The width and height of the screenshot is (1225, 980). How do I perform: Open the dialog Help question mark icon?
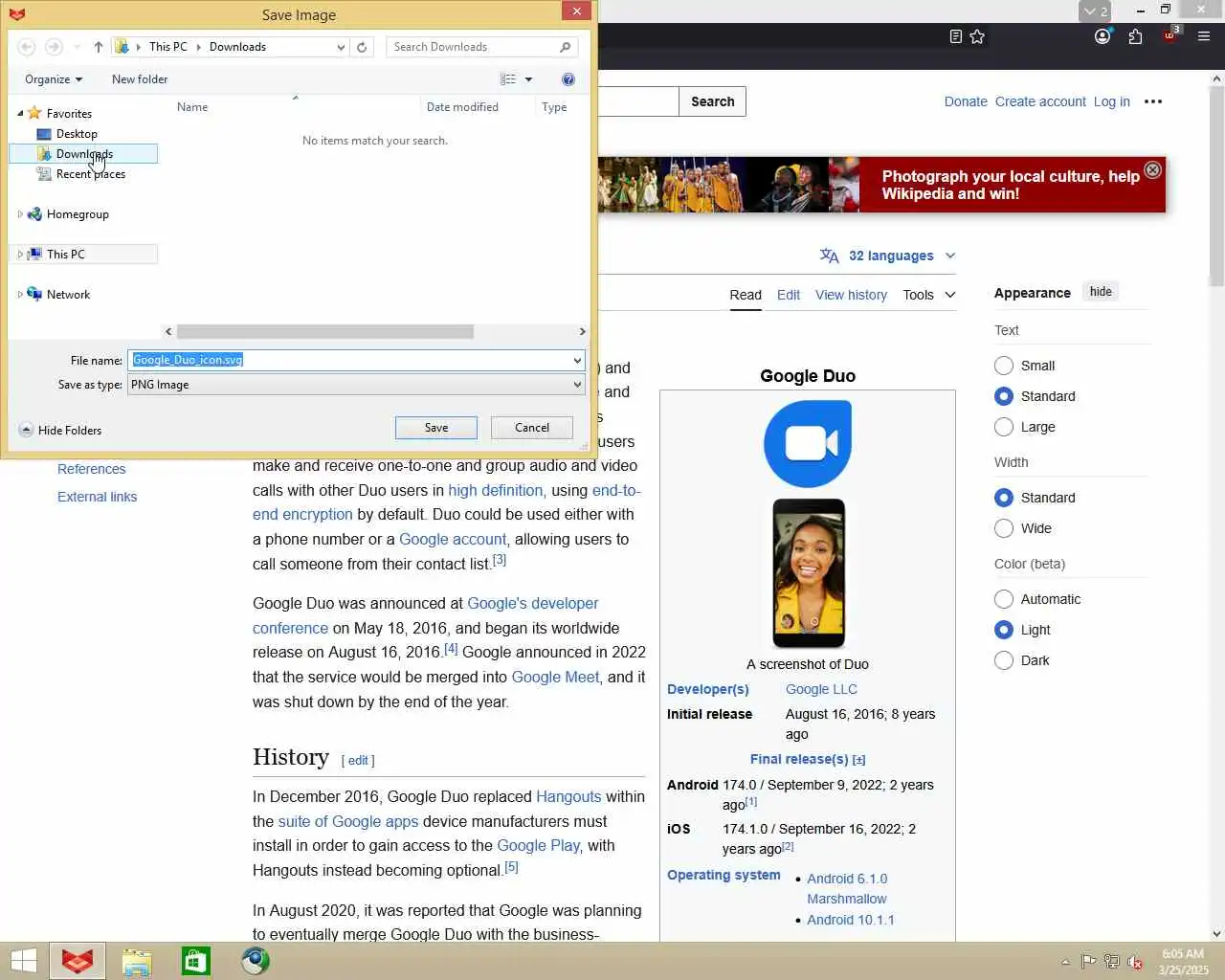(568, 79)
